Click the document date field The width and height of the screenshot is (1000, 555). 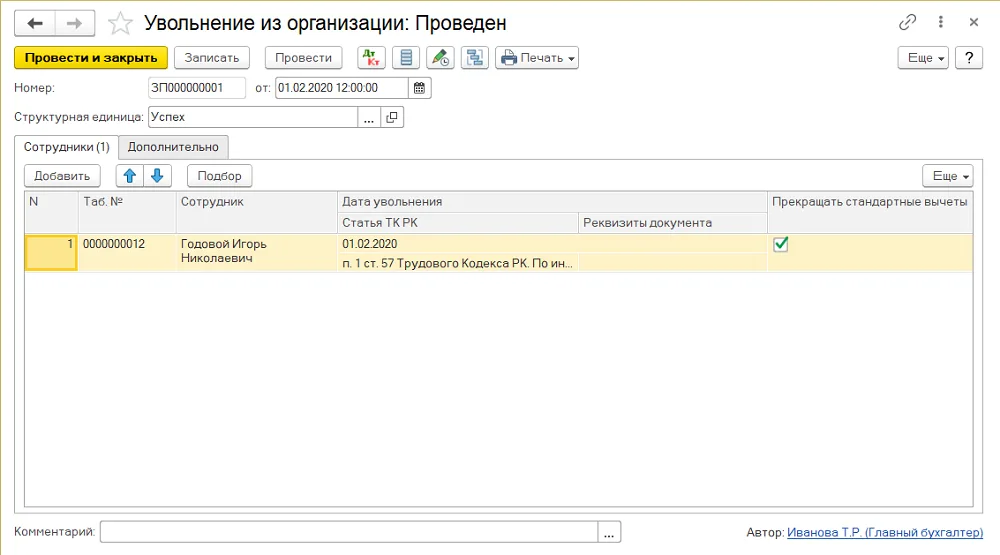(341, 88)
